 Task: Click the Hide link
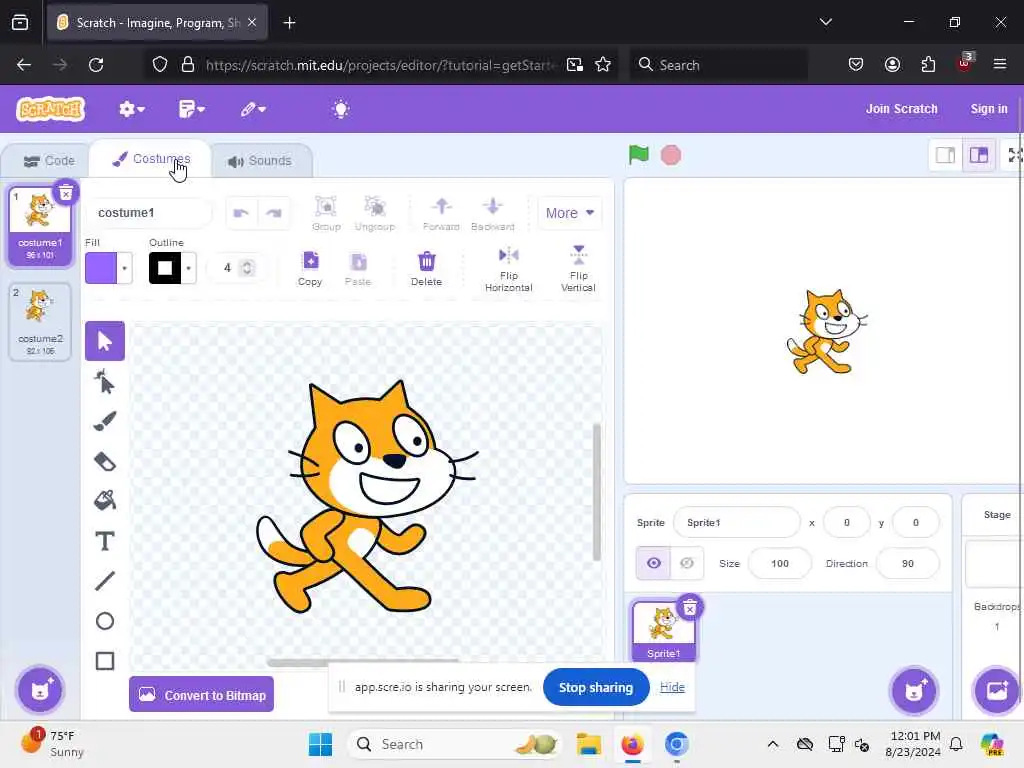[672, 687]
